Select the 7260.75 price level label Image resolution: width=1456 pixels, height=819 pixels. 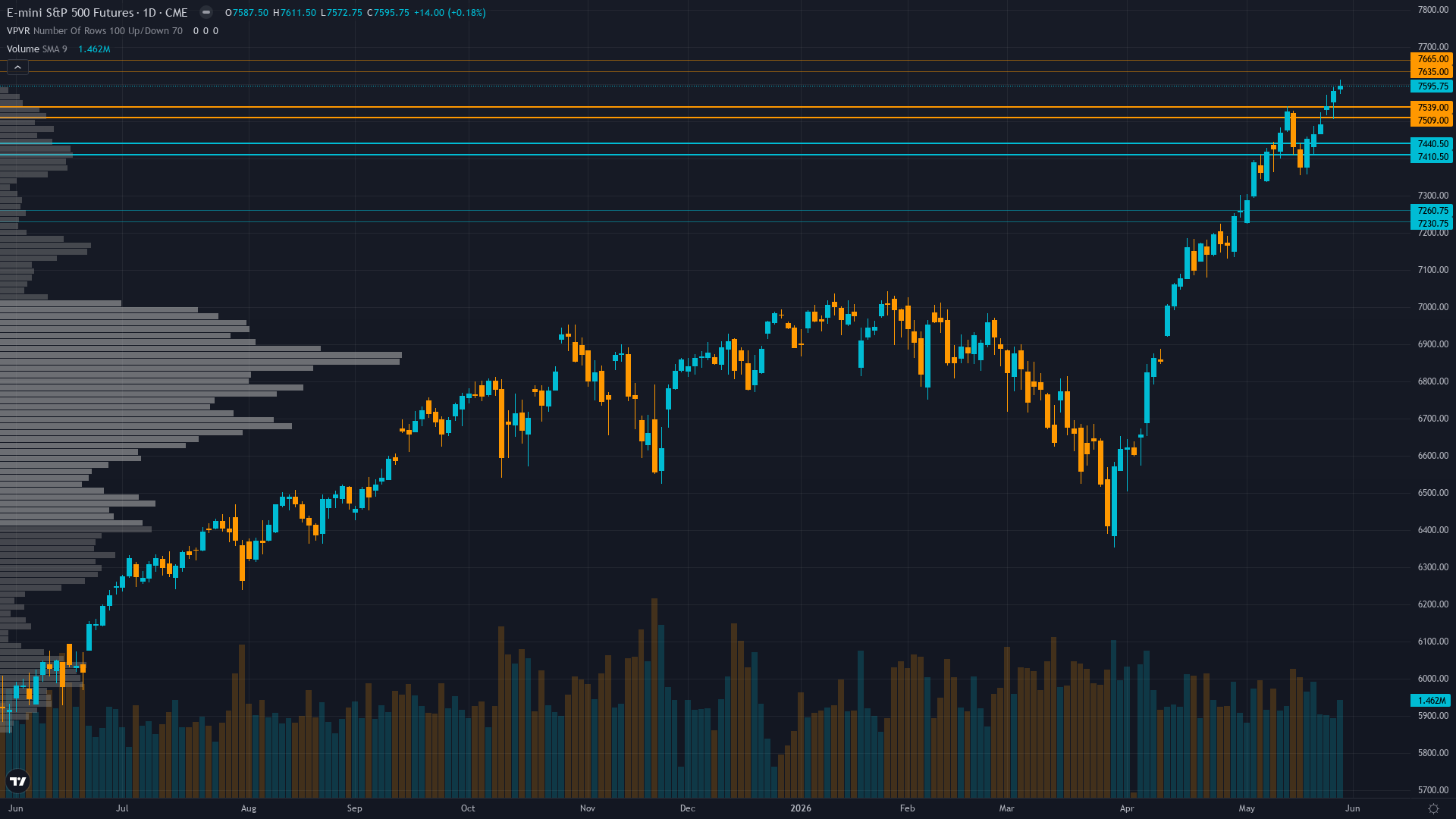tap(1431, 211)
